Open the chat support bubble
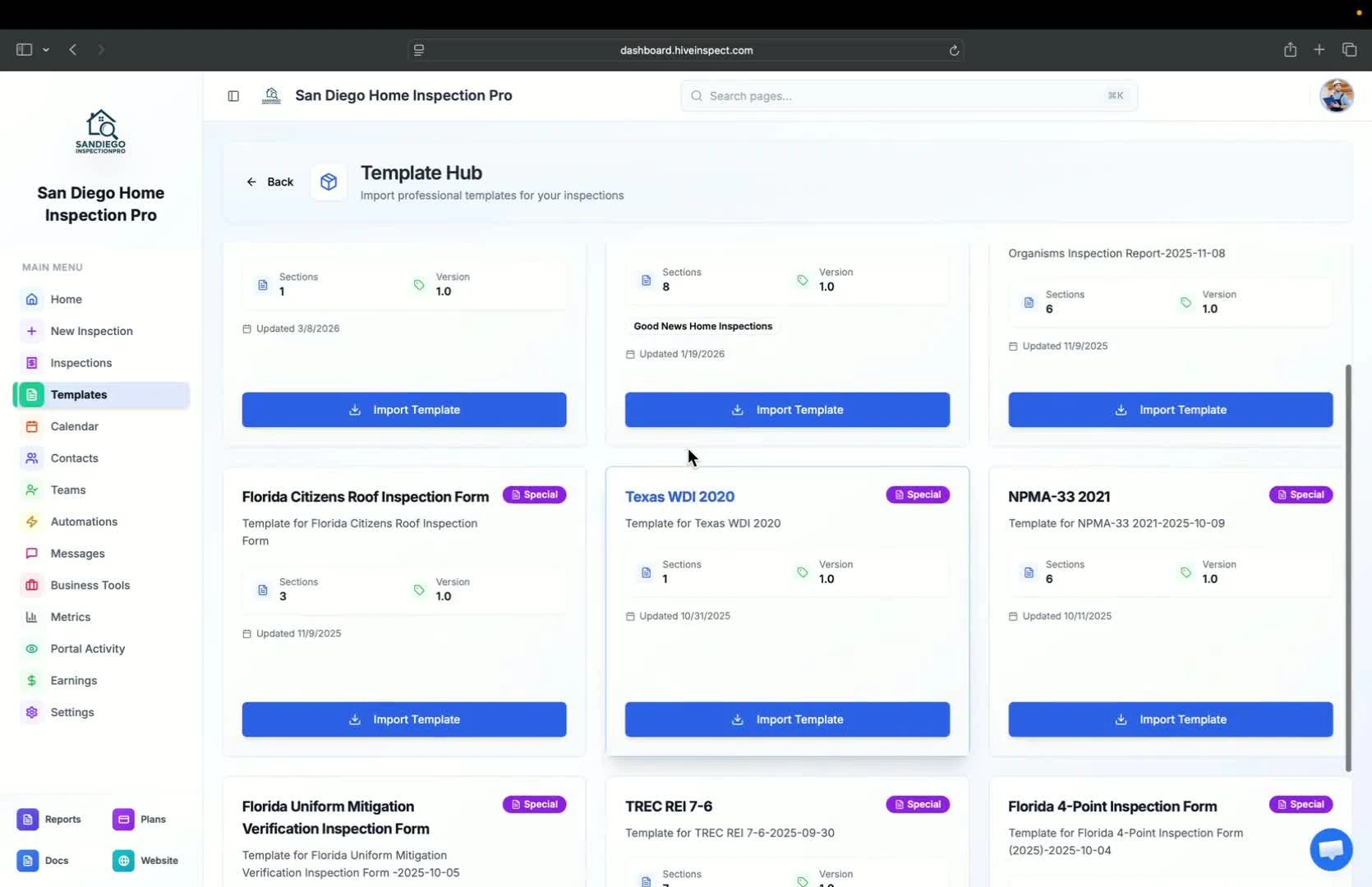The width and height of the screenshot is (1372, 887). [1331, 849]
